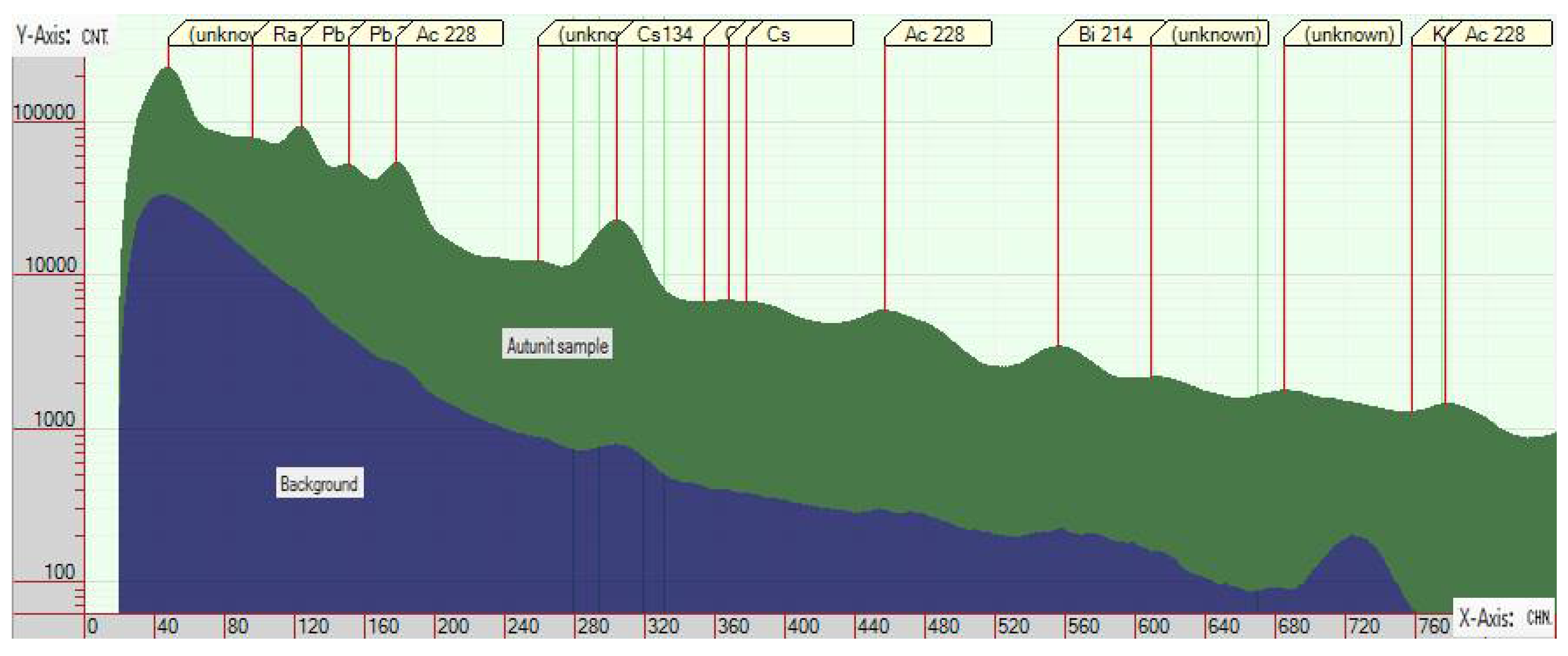Click the 10000 tick on the counts axis

tap(51, 265)
